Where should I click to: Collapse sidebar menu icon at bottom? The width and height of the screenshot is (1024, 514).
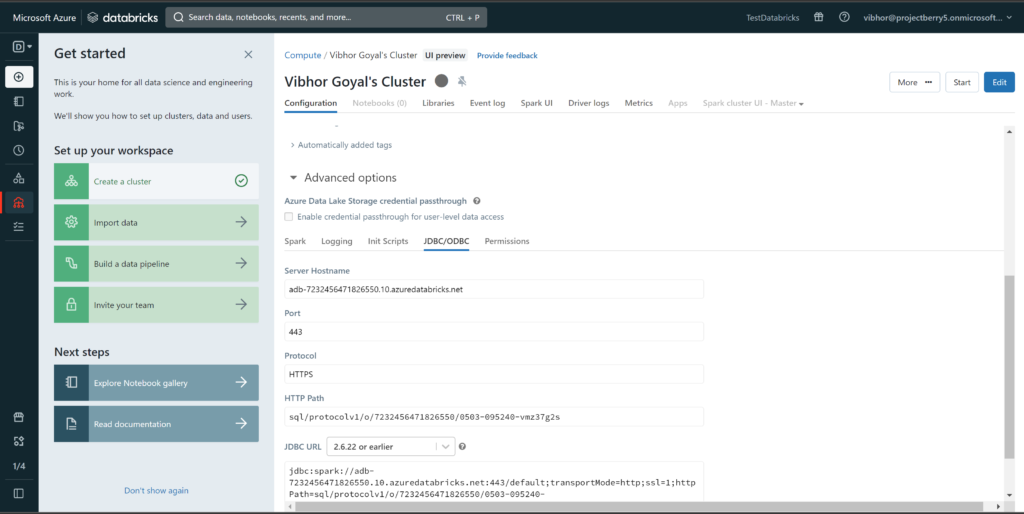19,494
